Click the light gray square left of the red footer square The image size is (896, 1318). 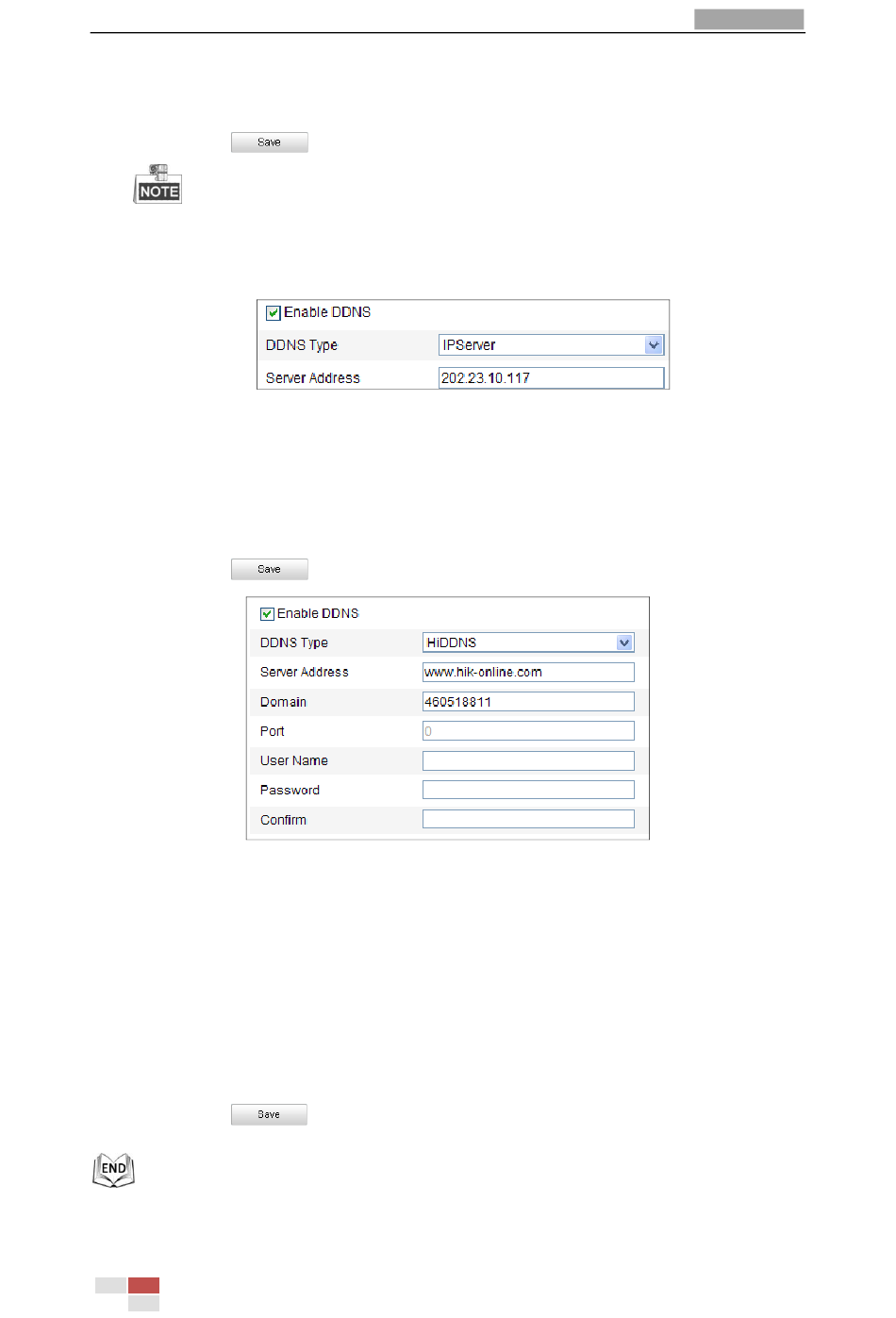tap(111, 1285)
